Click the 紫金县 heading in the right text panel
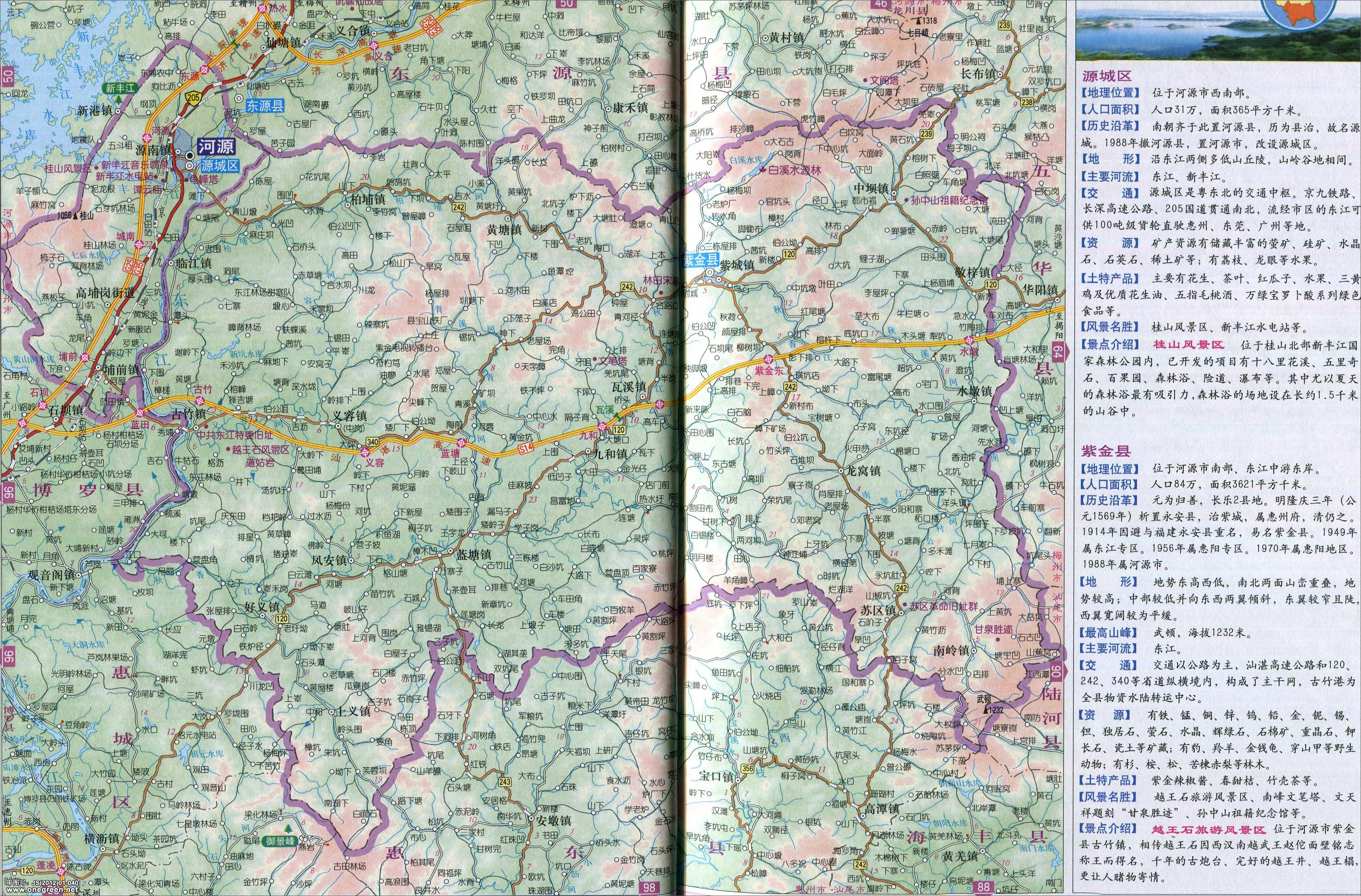Image resolution: width=1361 pixels, height=896 pixels. pos(1105,451)
